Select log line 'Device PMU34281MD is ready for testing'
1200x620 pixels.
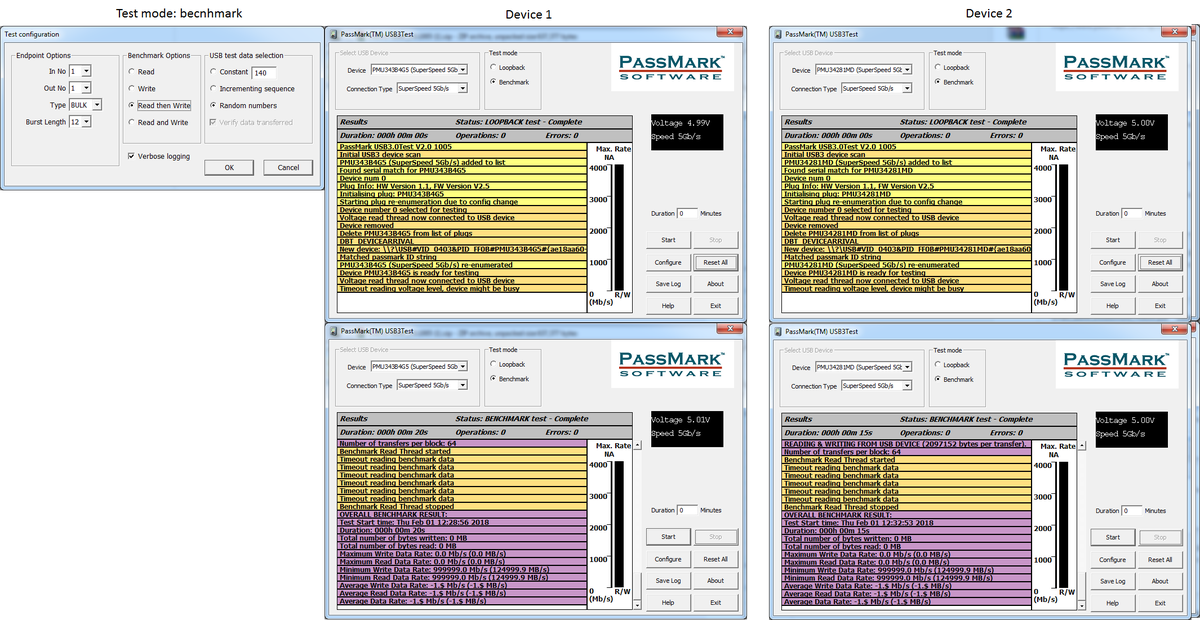click(906, 272)
